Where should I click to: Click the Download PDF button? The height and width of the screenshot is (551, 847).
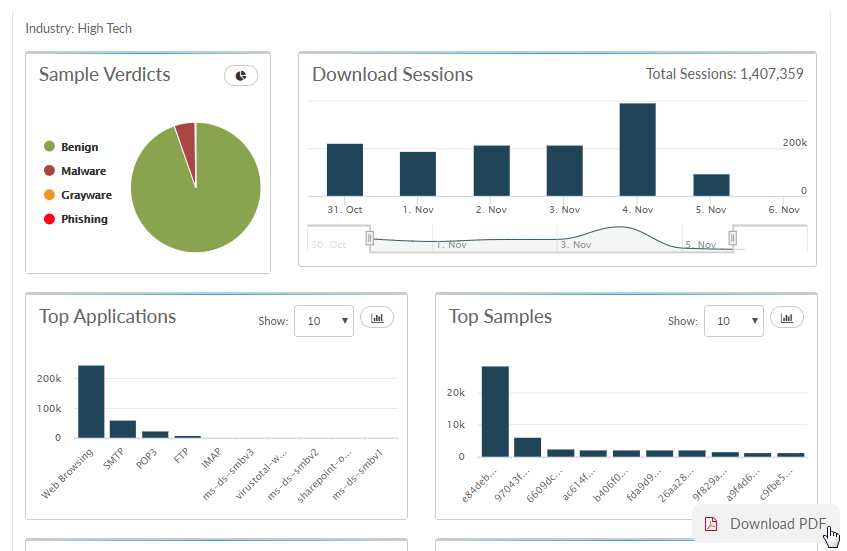pos(766,524)
